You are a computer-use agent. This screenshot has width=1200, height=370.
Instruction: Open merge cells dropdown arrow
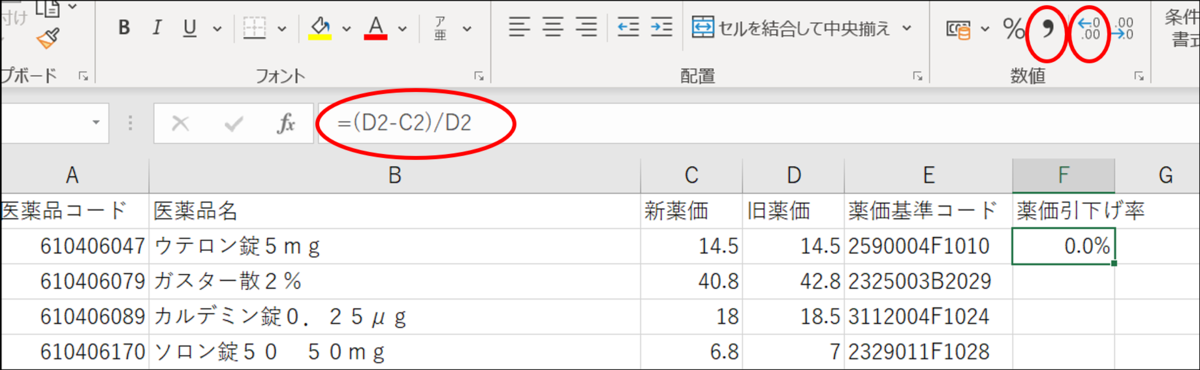pyautogui.click(x=907, y=28)
